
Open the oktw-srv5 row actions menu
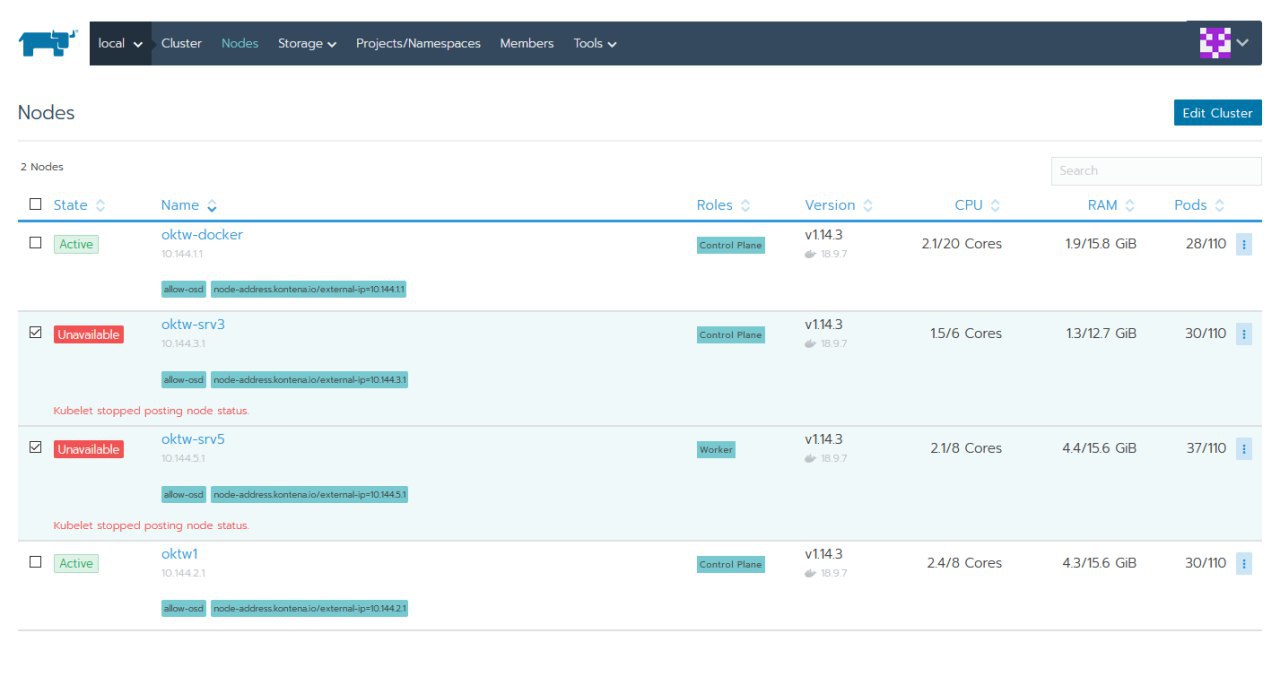click(1244, 449)
